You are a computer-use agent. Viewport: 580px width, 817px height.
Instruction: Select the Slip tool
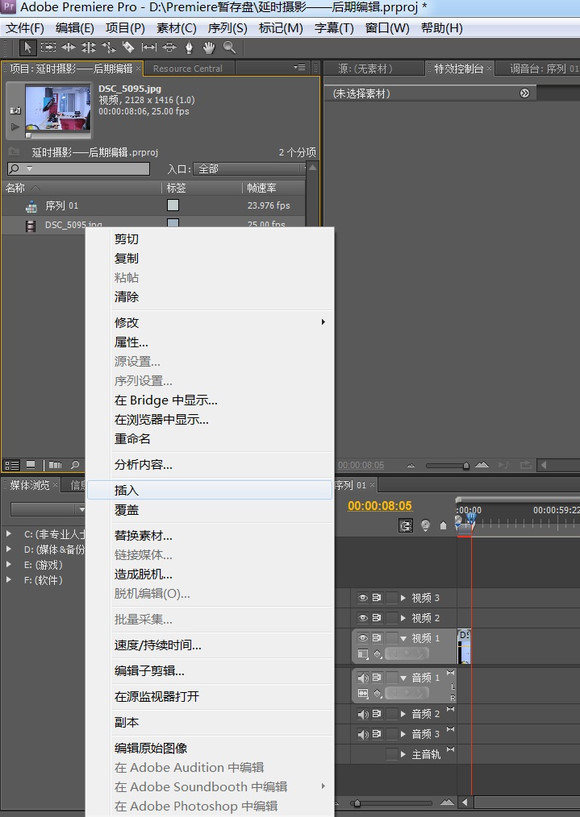click(x=149, y=48)
